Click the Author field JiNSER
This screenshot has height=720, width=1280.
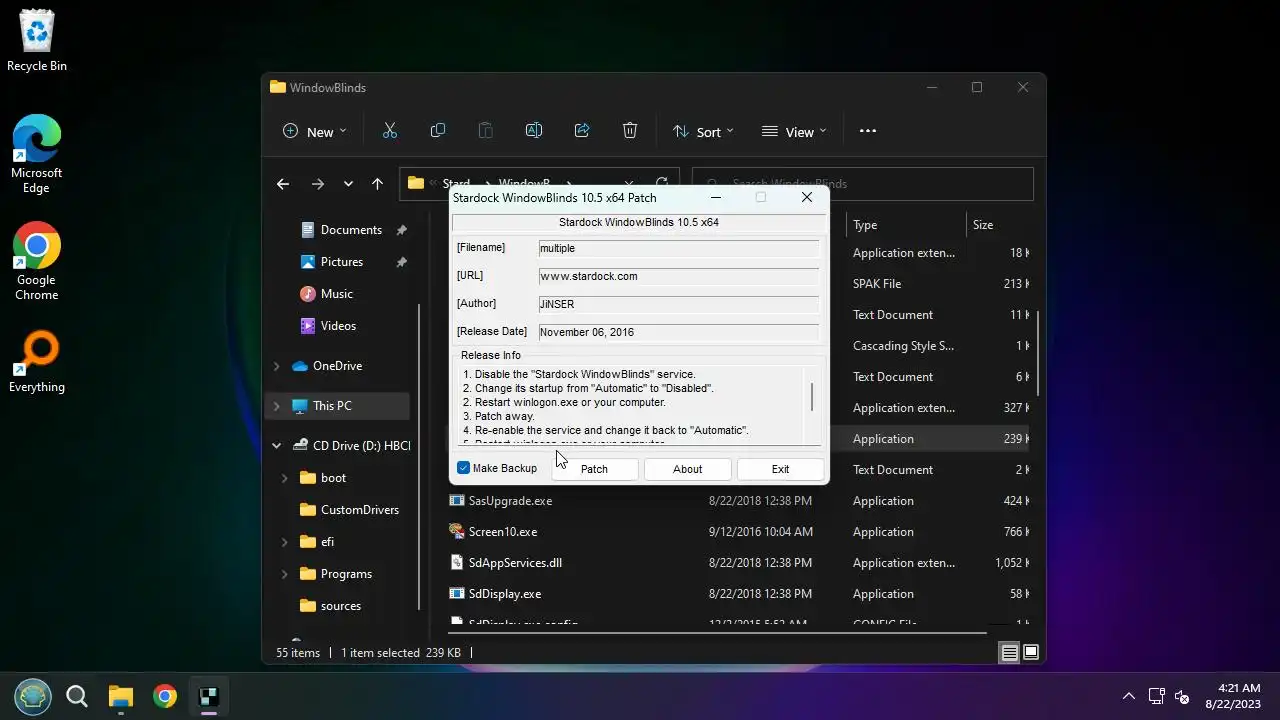(678, 304)
